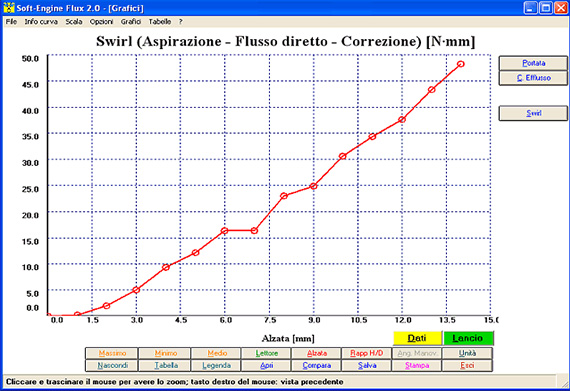Click the Rapp H/D button
This screenshot has height=391, width=570.
click(x=366, y=353)
